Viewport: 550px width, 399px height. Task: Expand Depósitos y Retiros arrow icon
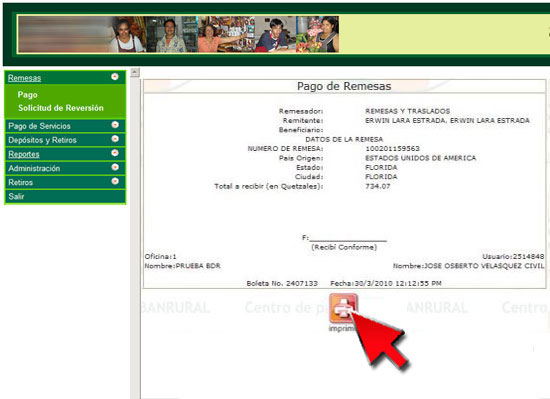(115, 139)
